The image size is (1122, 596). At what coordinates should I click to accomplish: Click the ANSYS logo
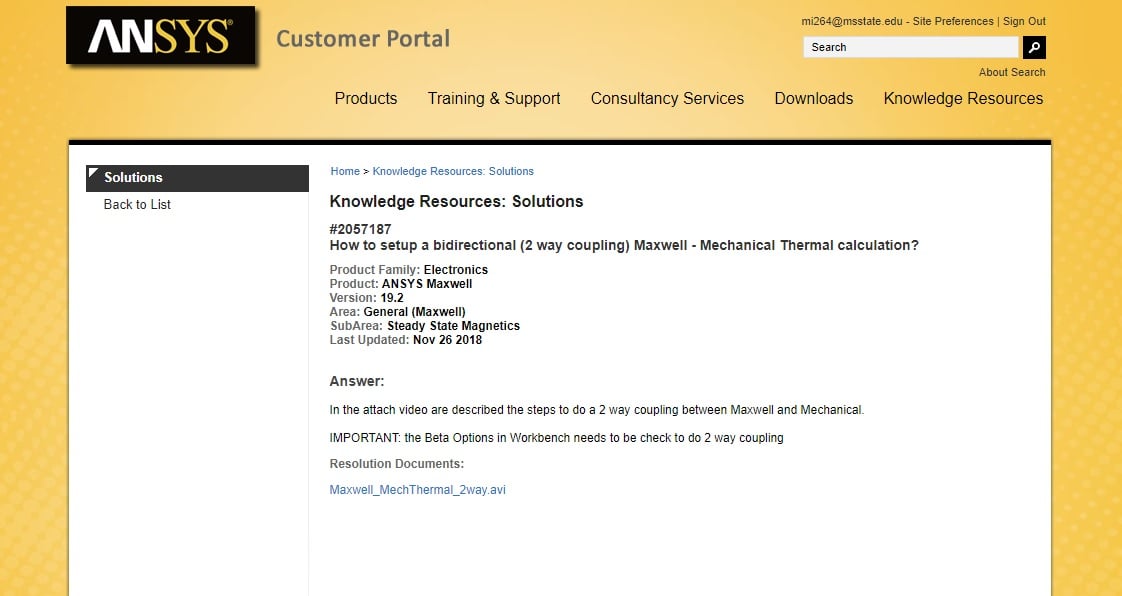coord(160,35)
